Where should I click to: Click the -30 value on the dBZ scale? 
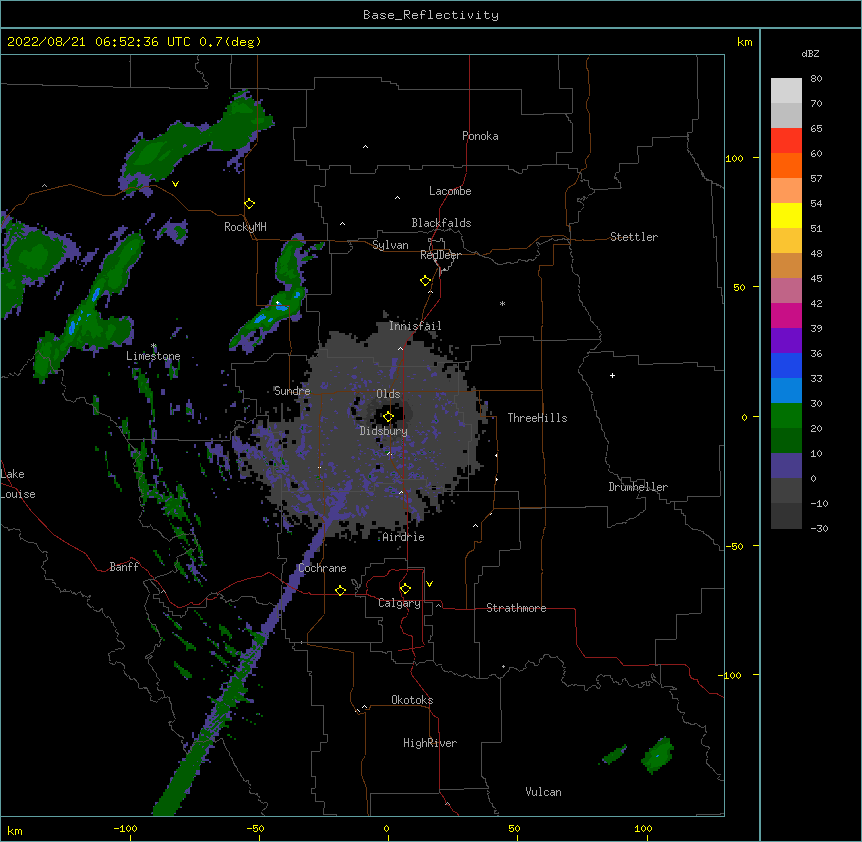point(819,528)
